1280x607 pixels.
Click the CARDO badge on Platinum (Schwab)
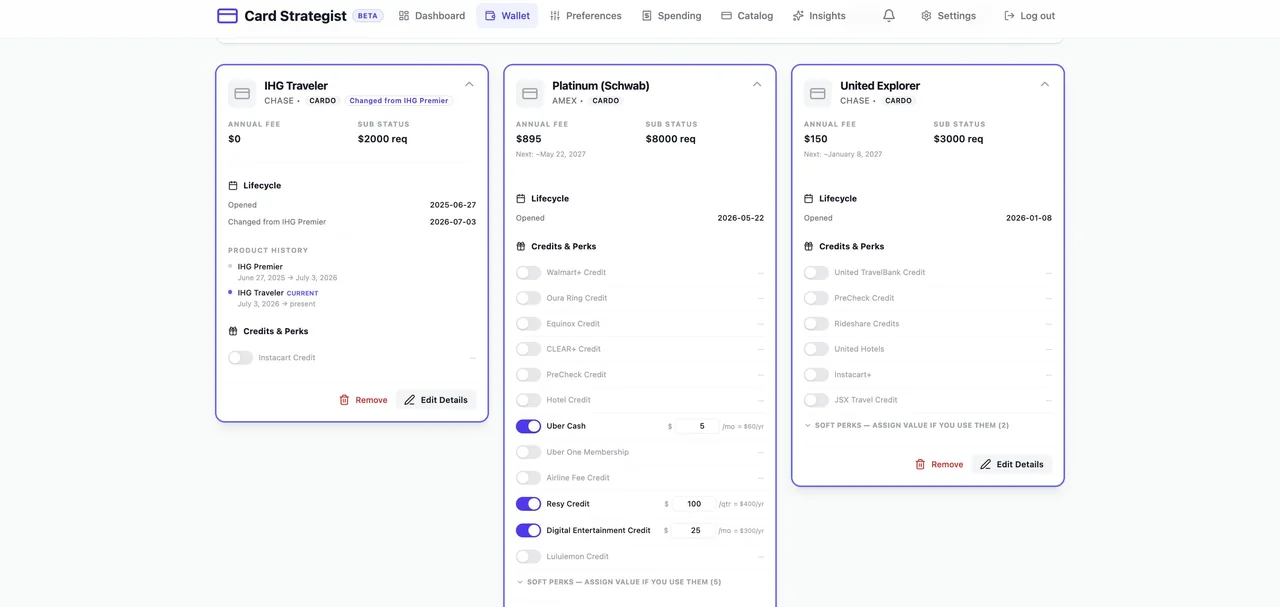tap(605, 101)
